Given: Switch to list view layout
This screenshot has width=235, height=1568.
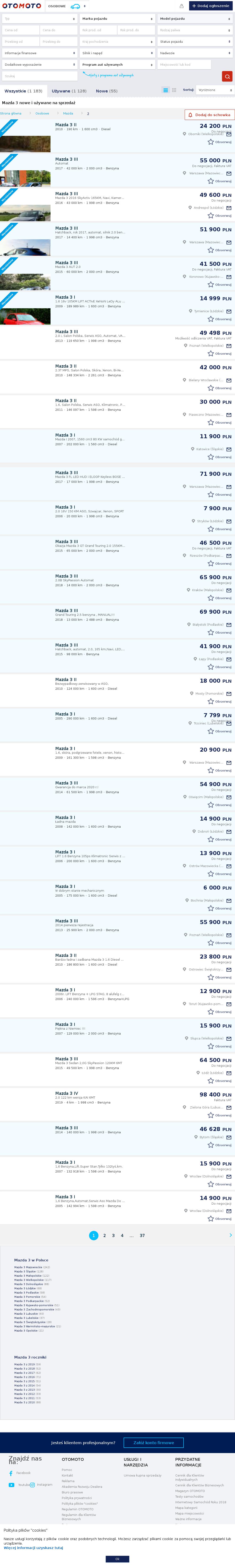Looking at the screenshot, I should (x=165, y=90).
